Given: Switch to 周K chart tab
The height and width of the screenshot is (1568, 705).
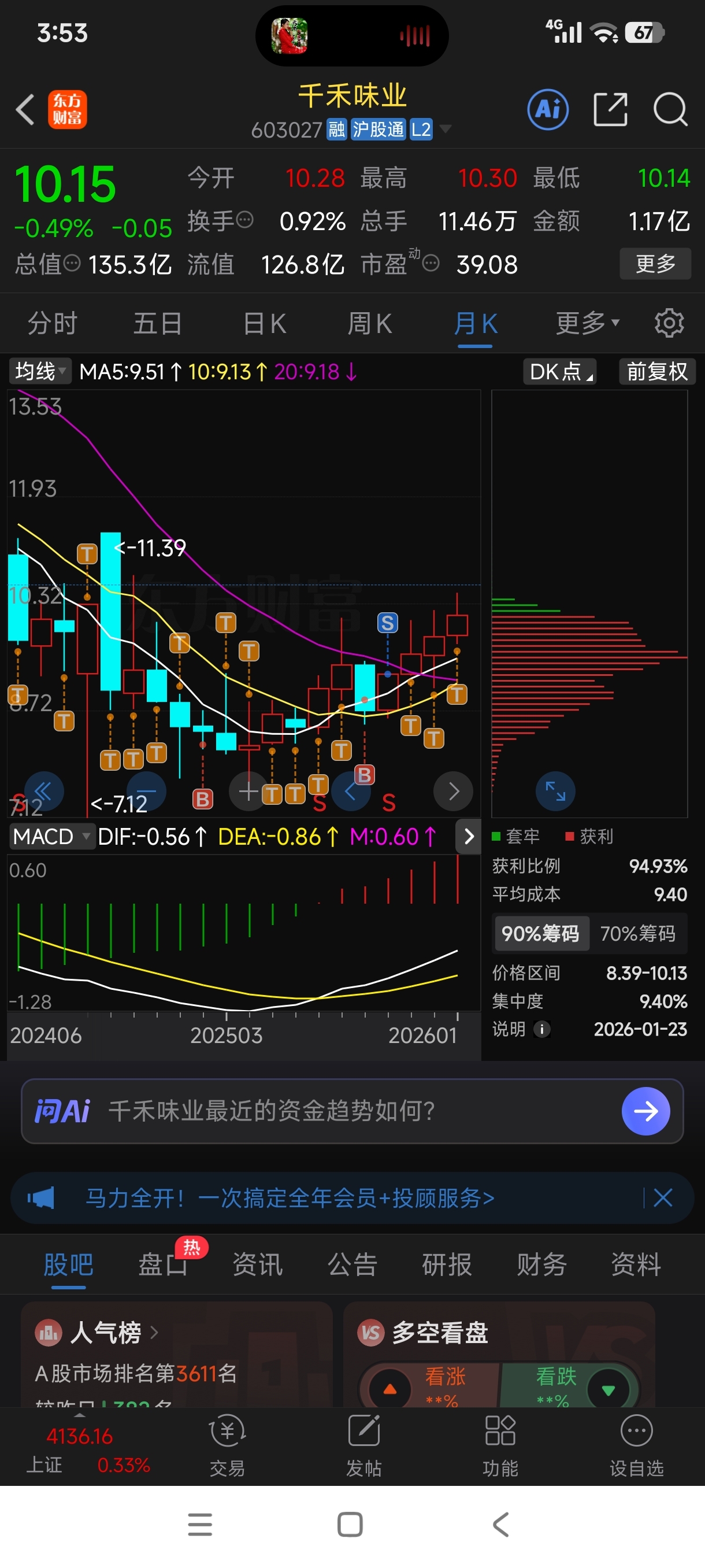Looking at the screenshot, I should [369, 323].
